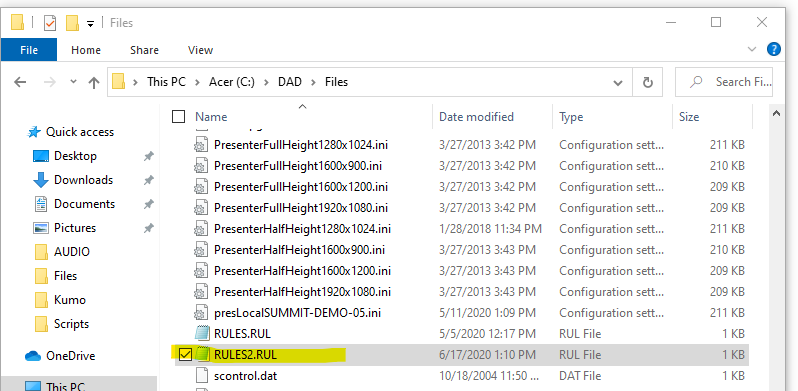Select Quick access in the navigation pane
The height and width of the screenshot is (391, 798).
tap(80, 132)
